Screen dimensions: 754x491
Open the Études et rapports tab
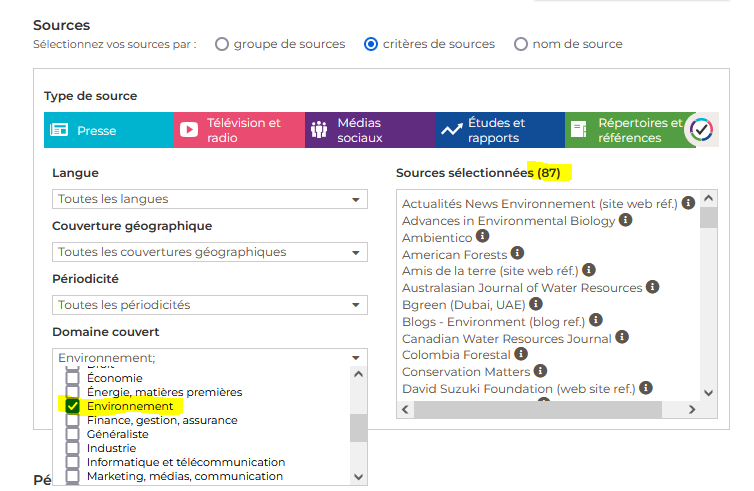(x=500, y=130)
